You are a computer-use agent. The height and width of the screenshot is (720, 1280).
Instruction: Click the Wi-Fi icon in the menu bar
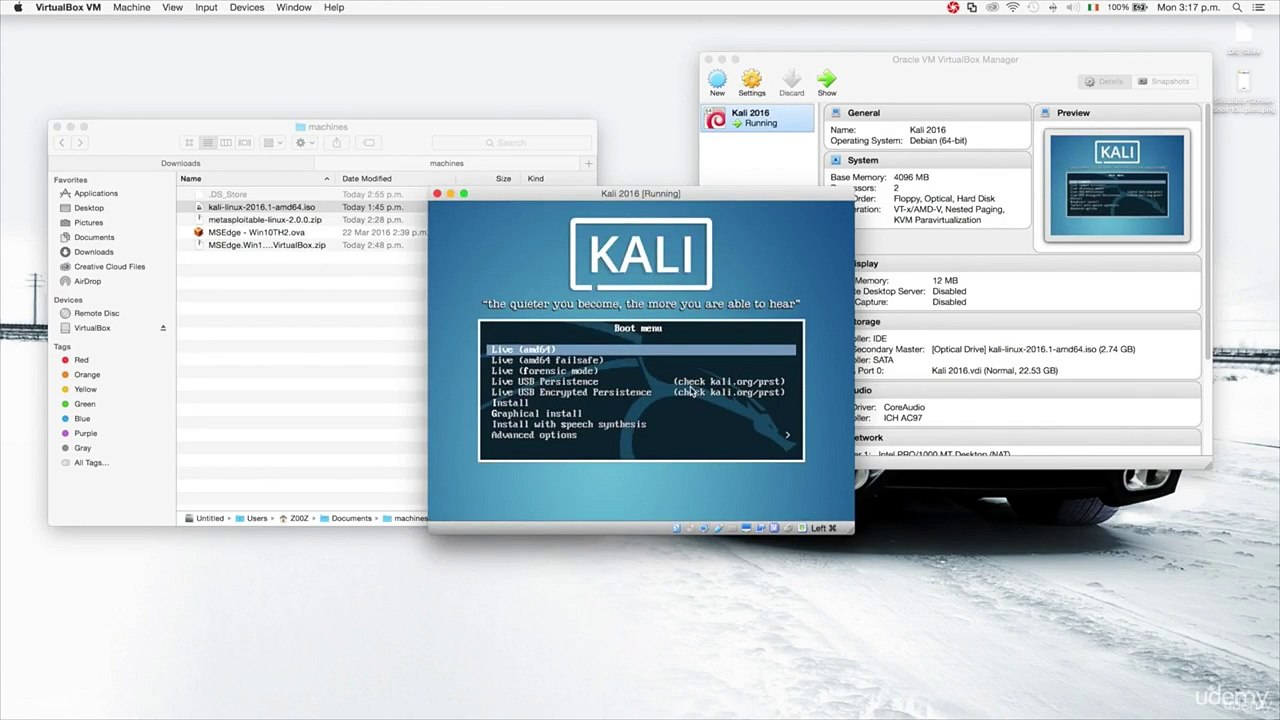[x=1013, y=7]
